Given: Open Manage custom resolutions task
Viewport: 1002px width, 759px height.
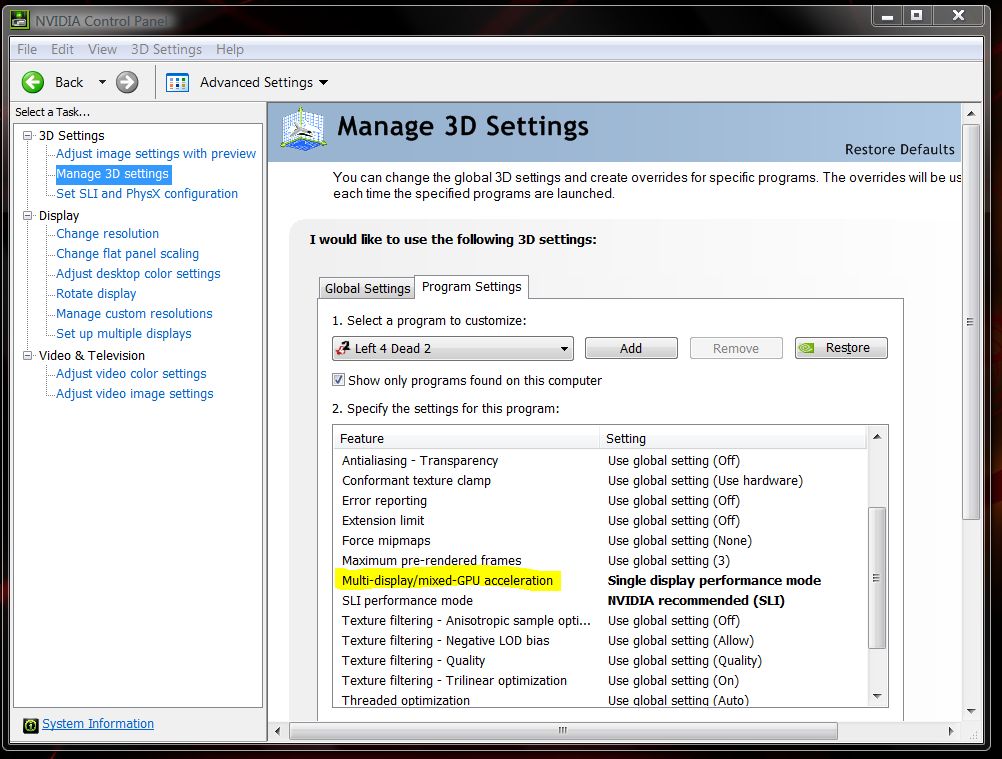Looking at the screenshot, I should (134, 314).
